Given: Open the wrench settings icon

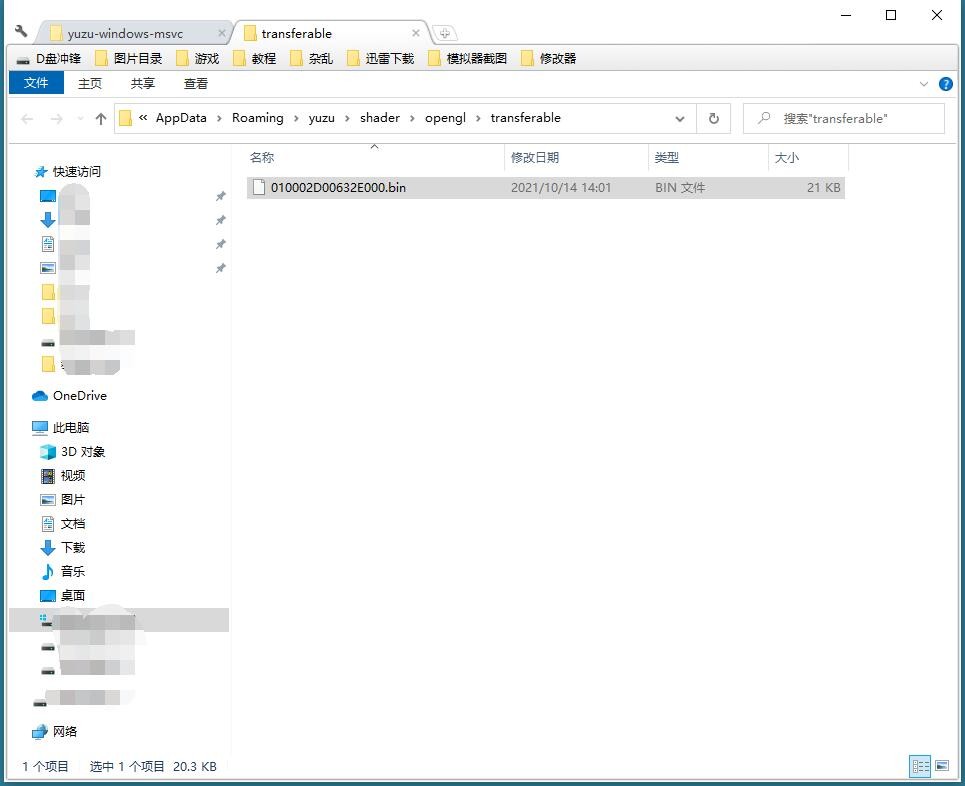Looking at the screenshot, I should tap(21, 31).
